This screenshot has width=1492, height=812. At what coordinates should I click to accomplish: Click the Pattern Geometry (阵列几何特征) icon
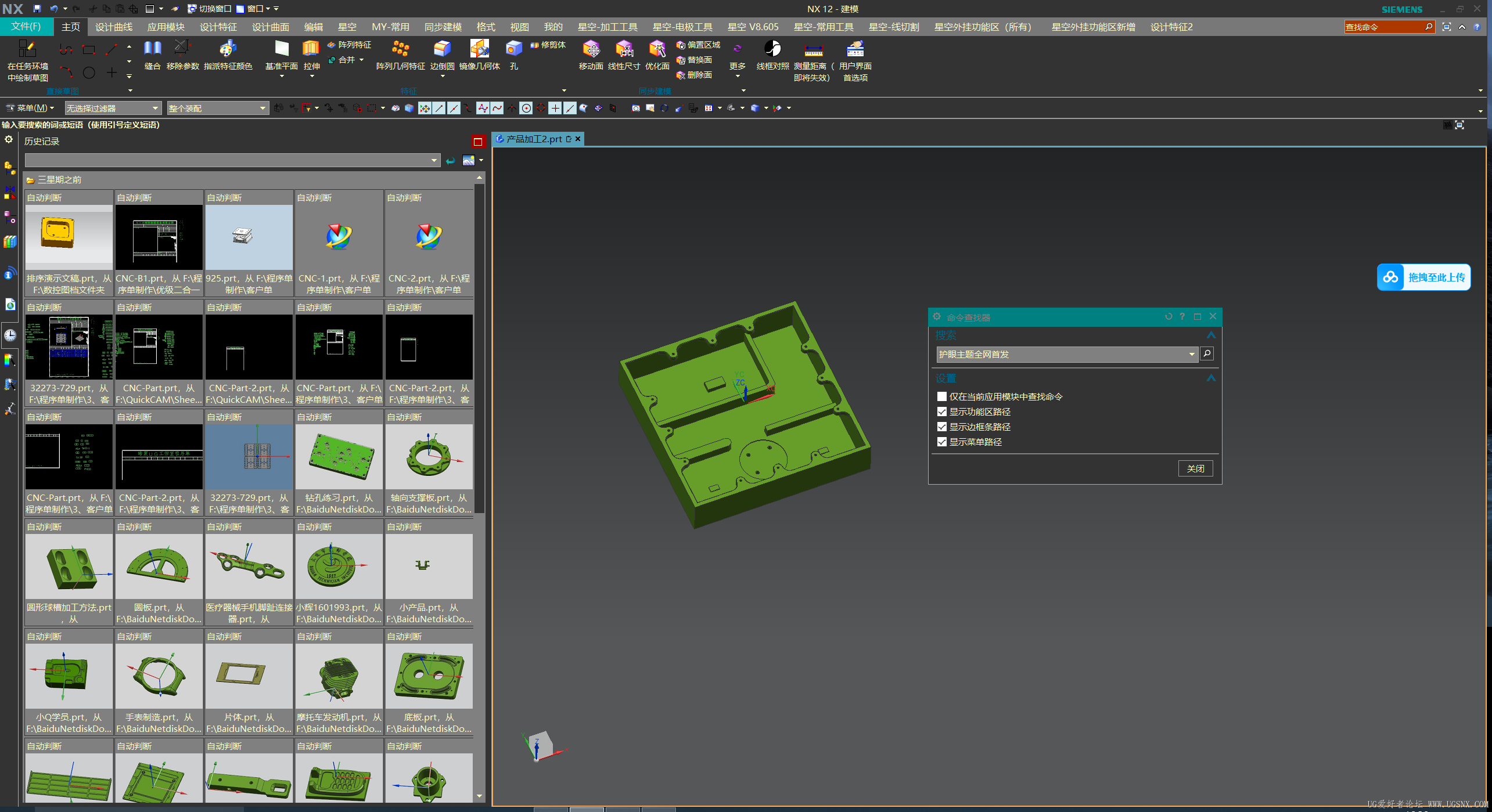click(400, 49)
